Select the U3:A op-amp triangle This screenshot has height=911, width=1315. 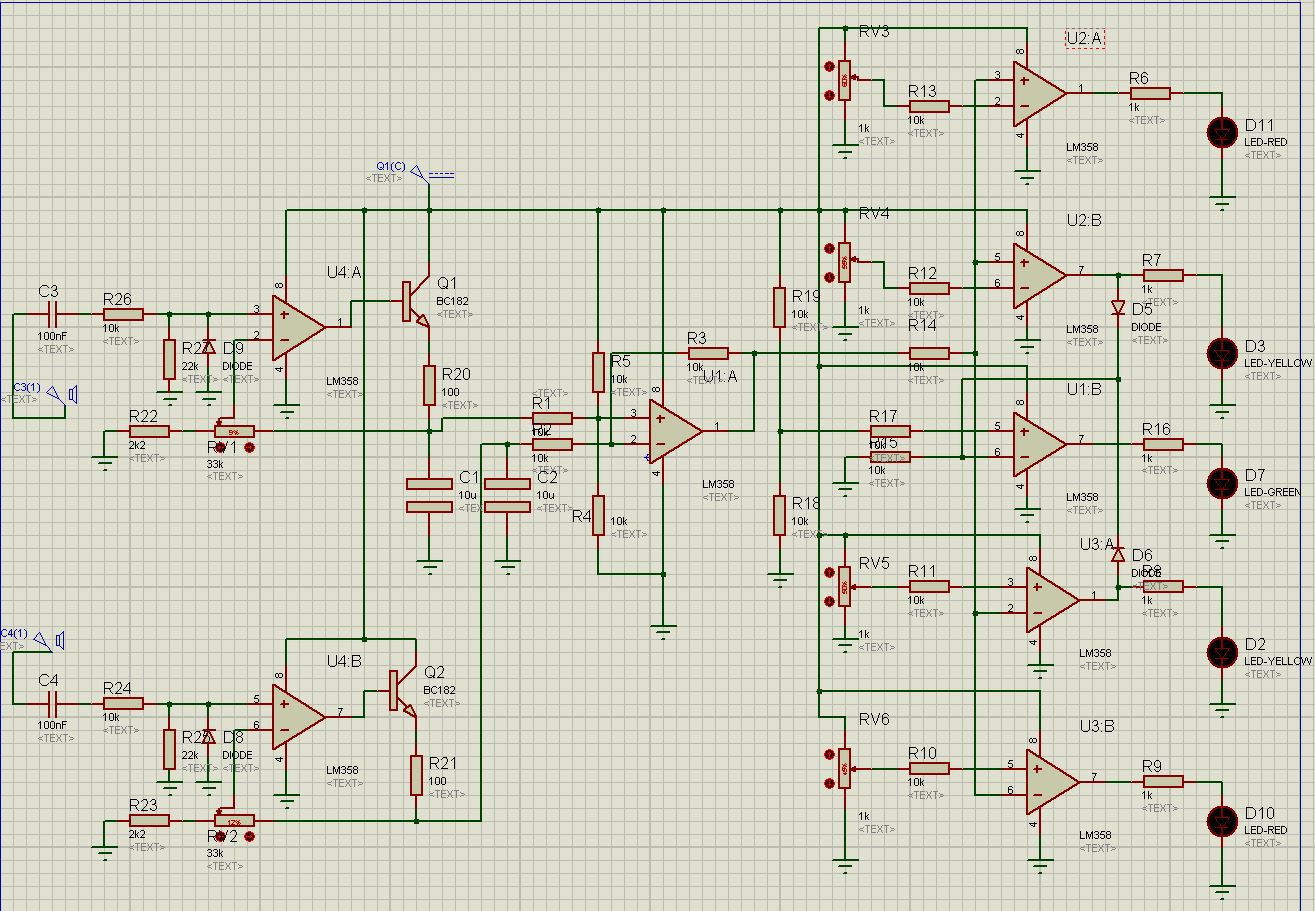tap(1052, 599)
